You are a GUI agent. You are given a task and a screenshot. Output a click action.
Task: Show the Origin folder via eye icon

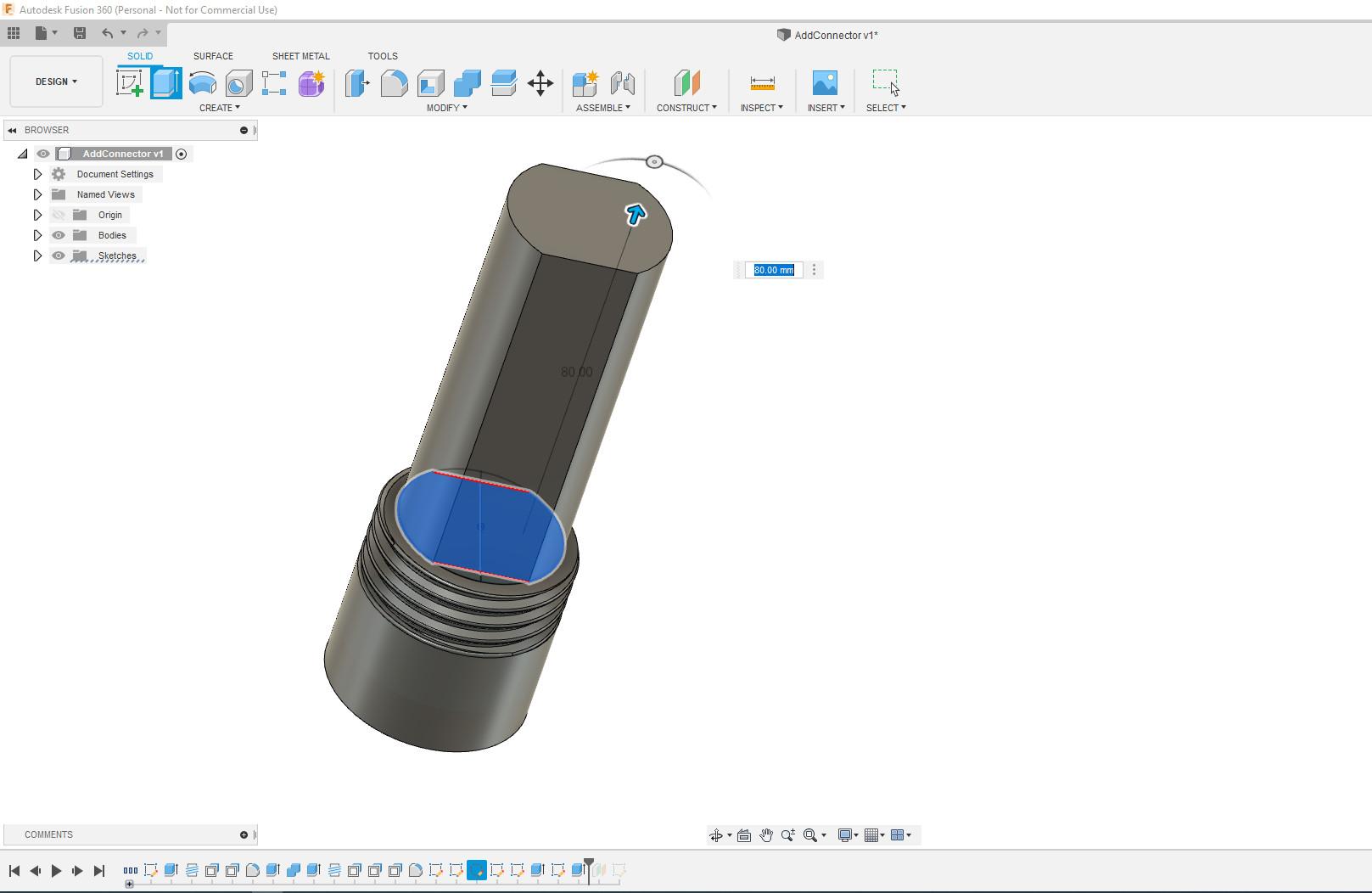(x=59, y=215)
